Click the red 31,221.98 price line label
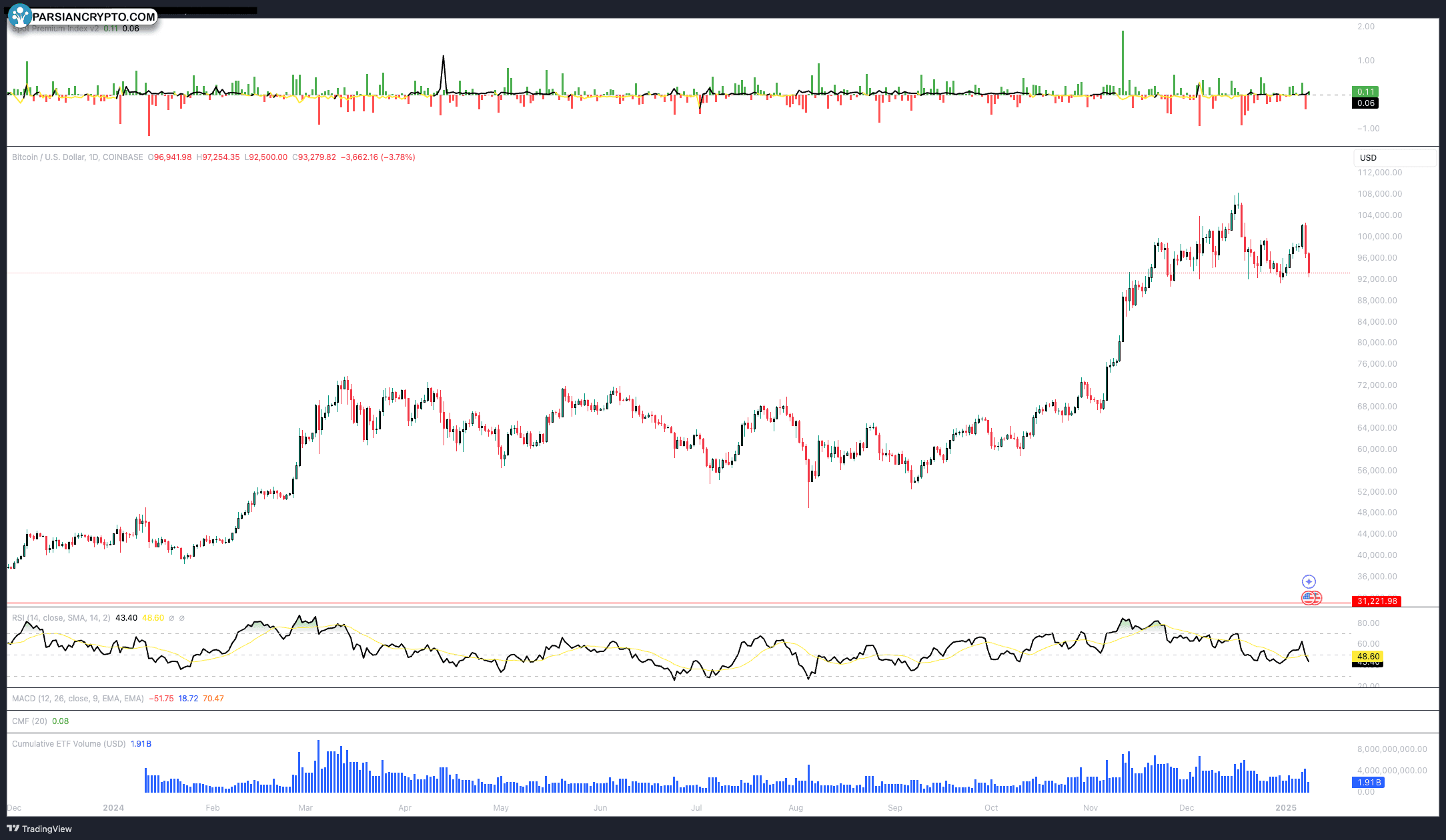1446x840 pixels. [1377, 601]
